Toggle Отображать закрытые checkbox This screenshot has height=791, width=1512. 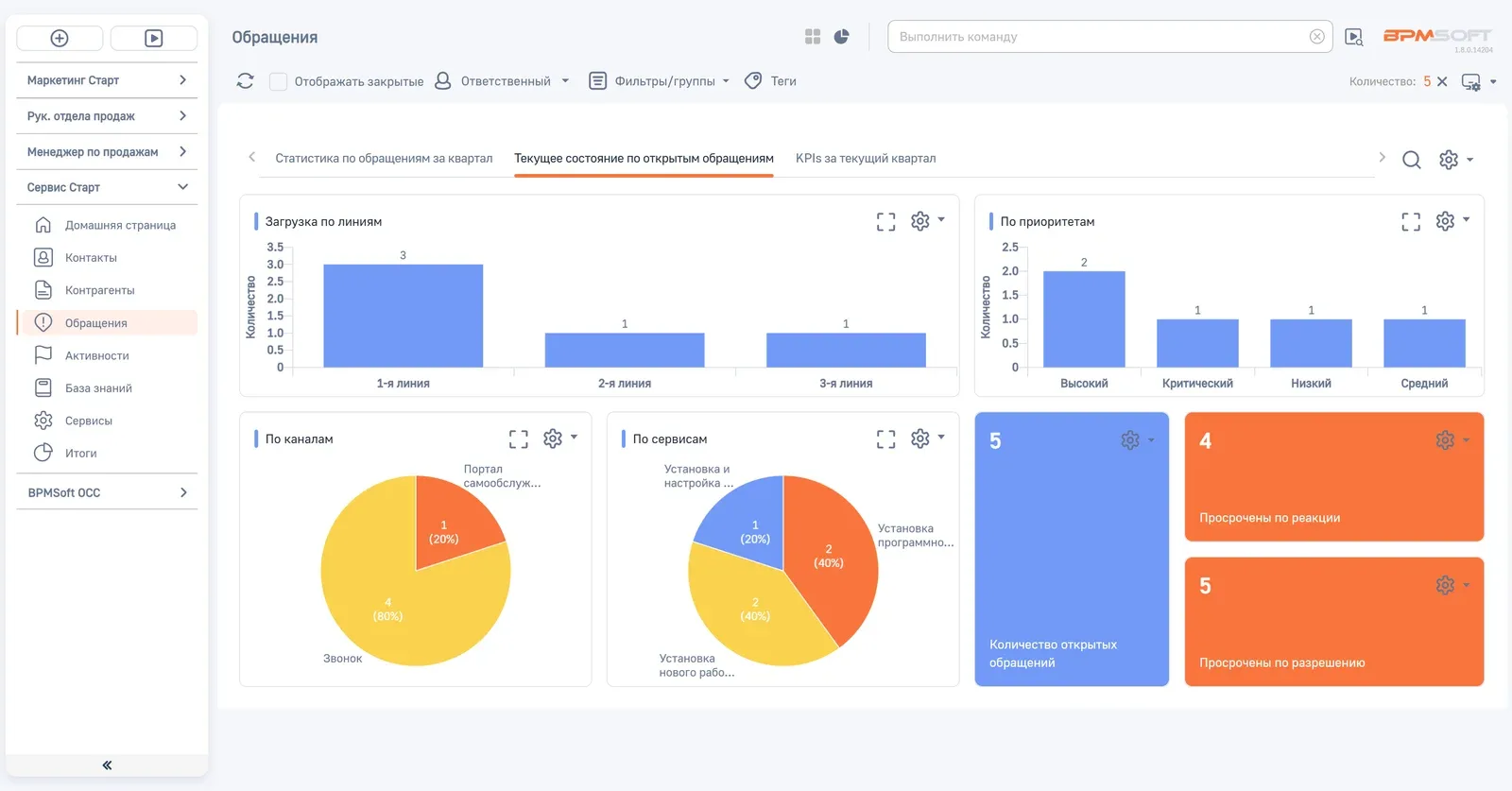click(x=278, y=81)
